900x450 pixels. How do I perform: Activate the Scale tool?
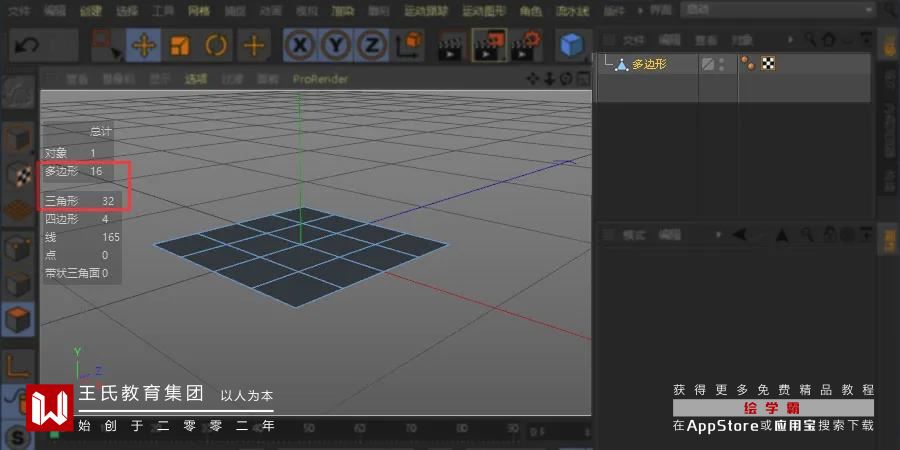point(180,45)
